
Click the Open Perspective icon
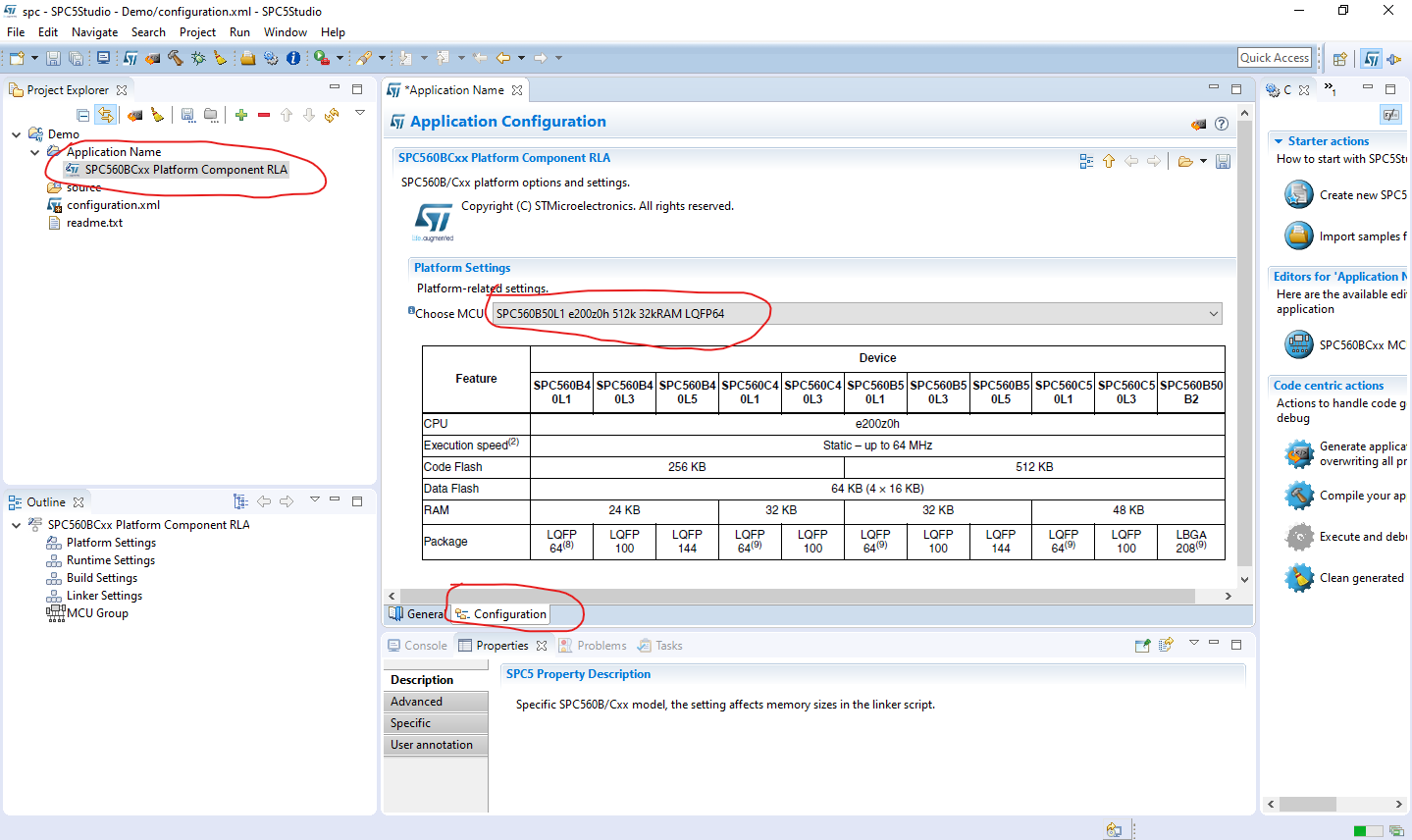pyautogui.click(x=1339, y=59)
